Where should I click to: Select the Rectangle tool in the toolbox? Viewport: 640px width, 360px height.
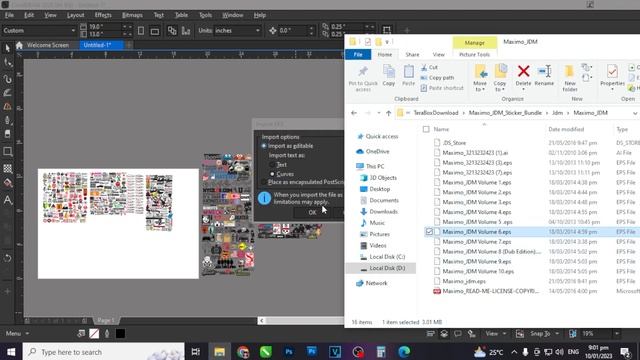7,152
